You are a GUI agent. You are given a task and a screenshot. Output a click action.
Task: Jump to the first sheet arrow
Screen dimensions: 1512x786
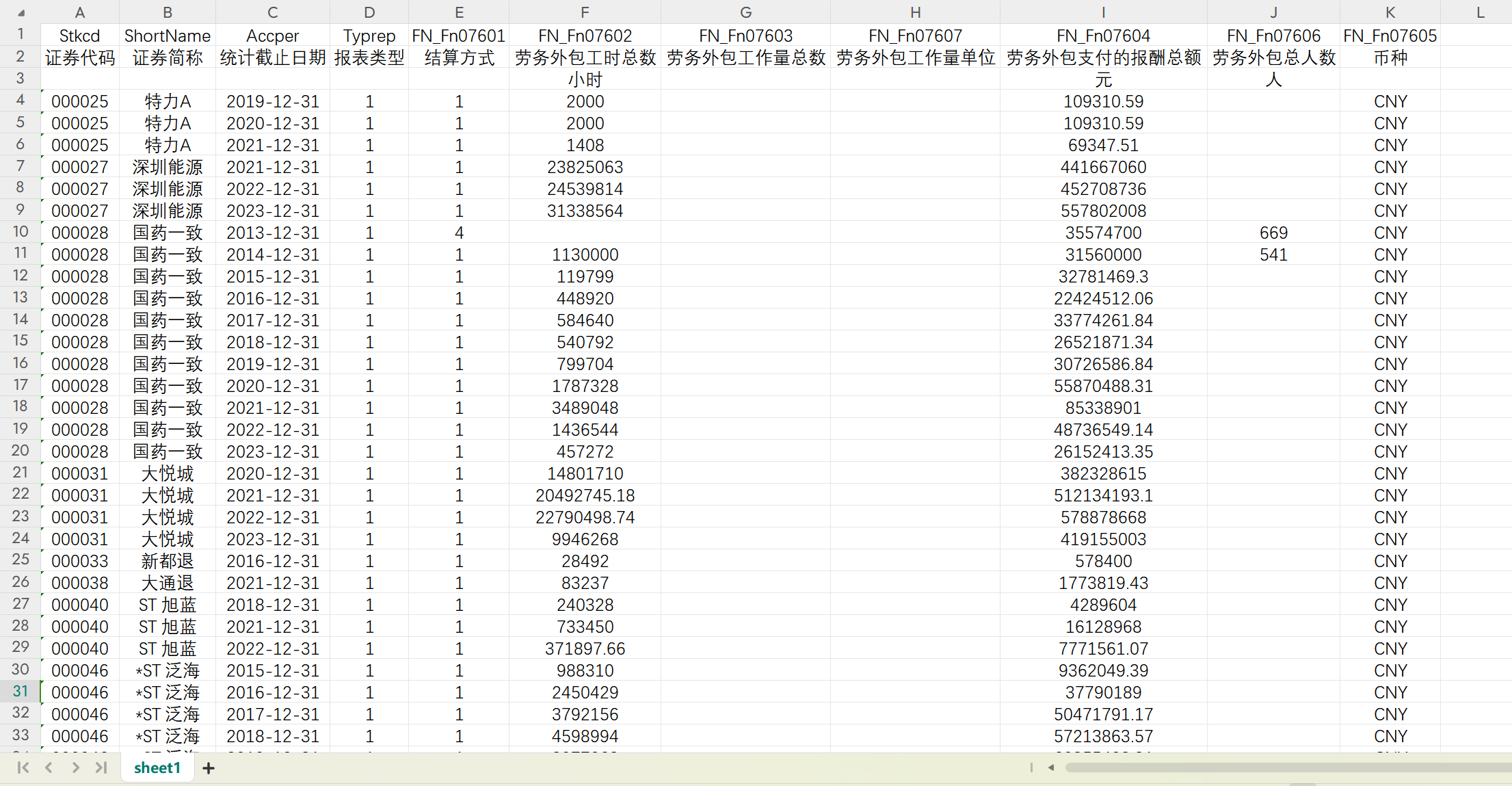click(x=23, y=768)
